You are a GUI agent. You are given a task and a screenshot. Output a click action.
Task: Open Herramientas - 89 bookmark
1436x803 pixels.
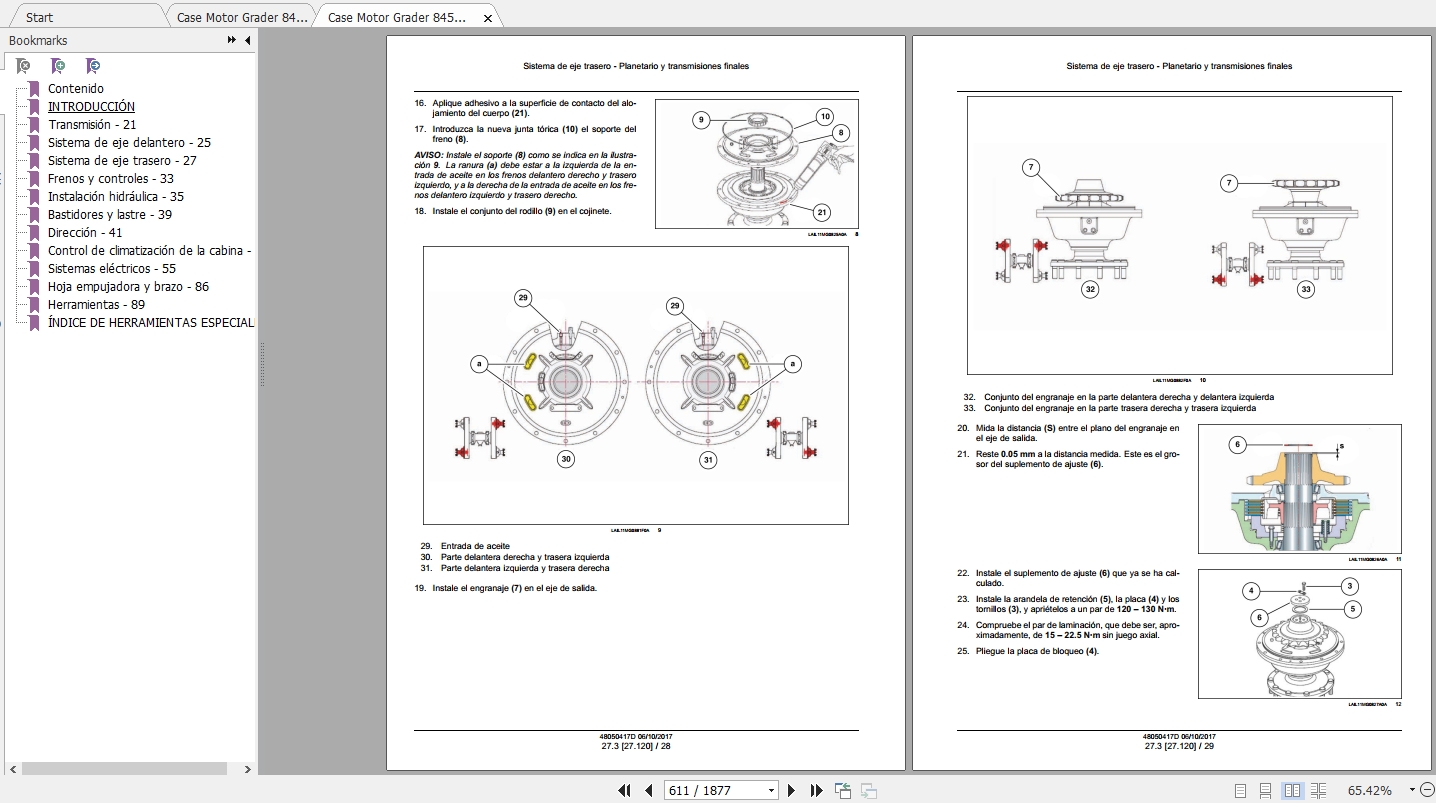[96, 304]
